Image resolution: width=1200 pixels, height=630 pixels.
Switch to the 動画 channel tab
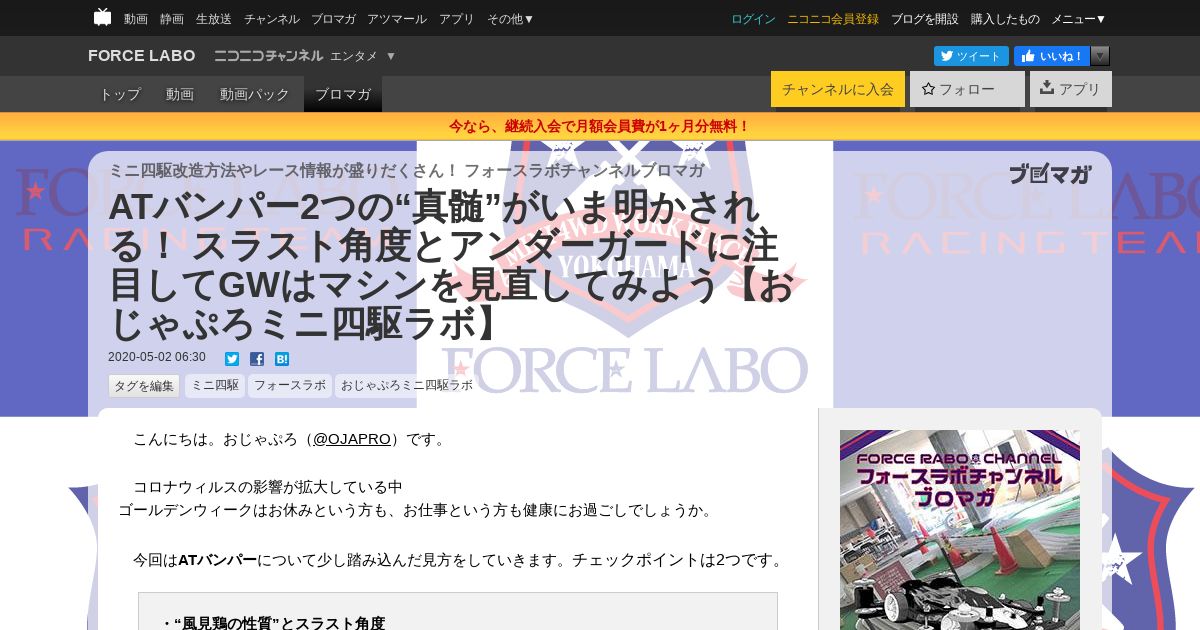[180, 94]
